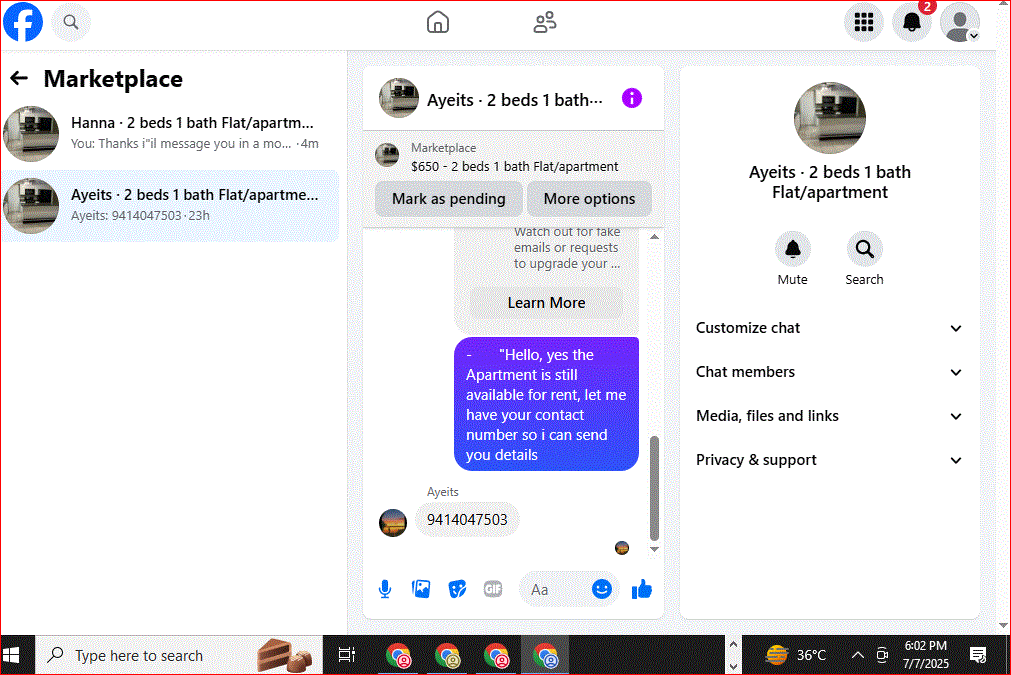Viewport: 1011px width, 675px height.
Task: Click Learn More button
Action: coord(546,302)
